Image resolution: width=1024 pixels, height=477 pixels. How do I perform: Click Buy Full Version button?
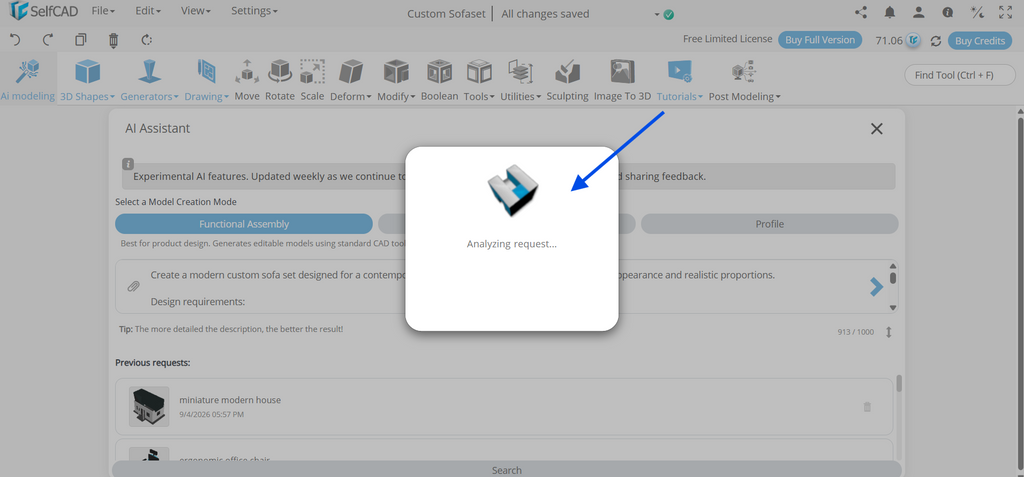click(x=820, y=40)
